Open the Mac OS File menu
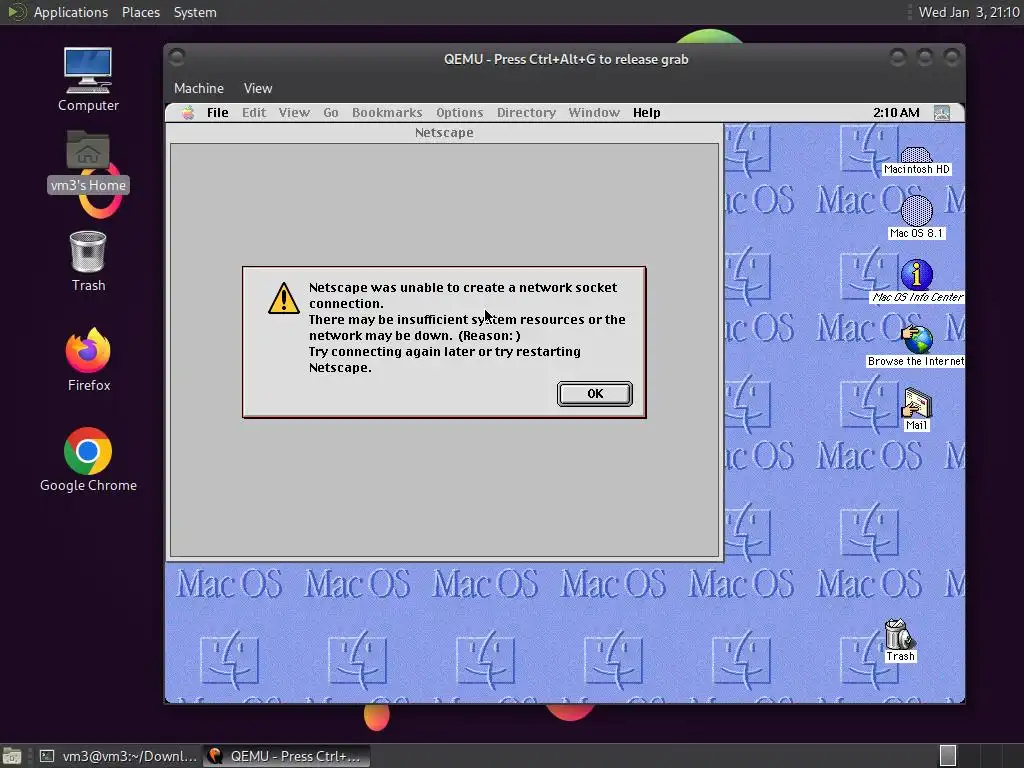 [217, 112]
